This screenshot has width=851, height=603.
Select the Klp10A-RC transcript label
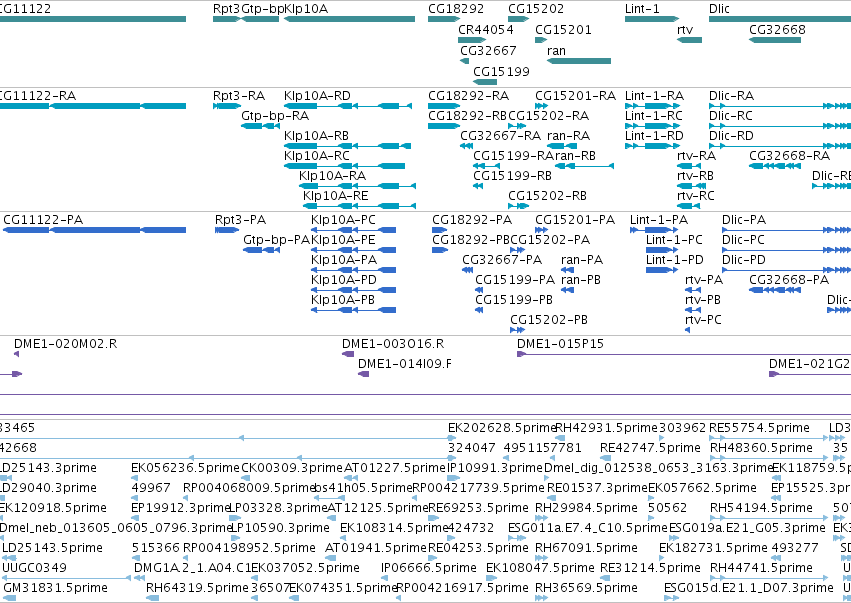317,156
